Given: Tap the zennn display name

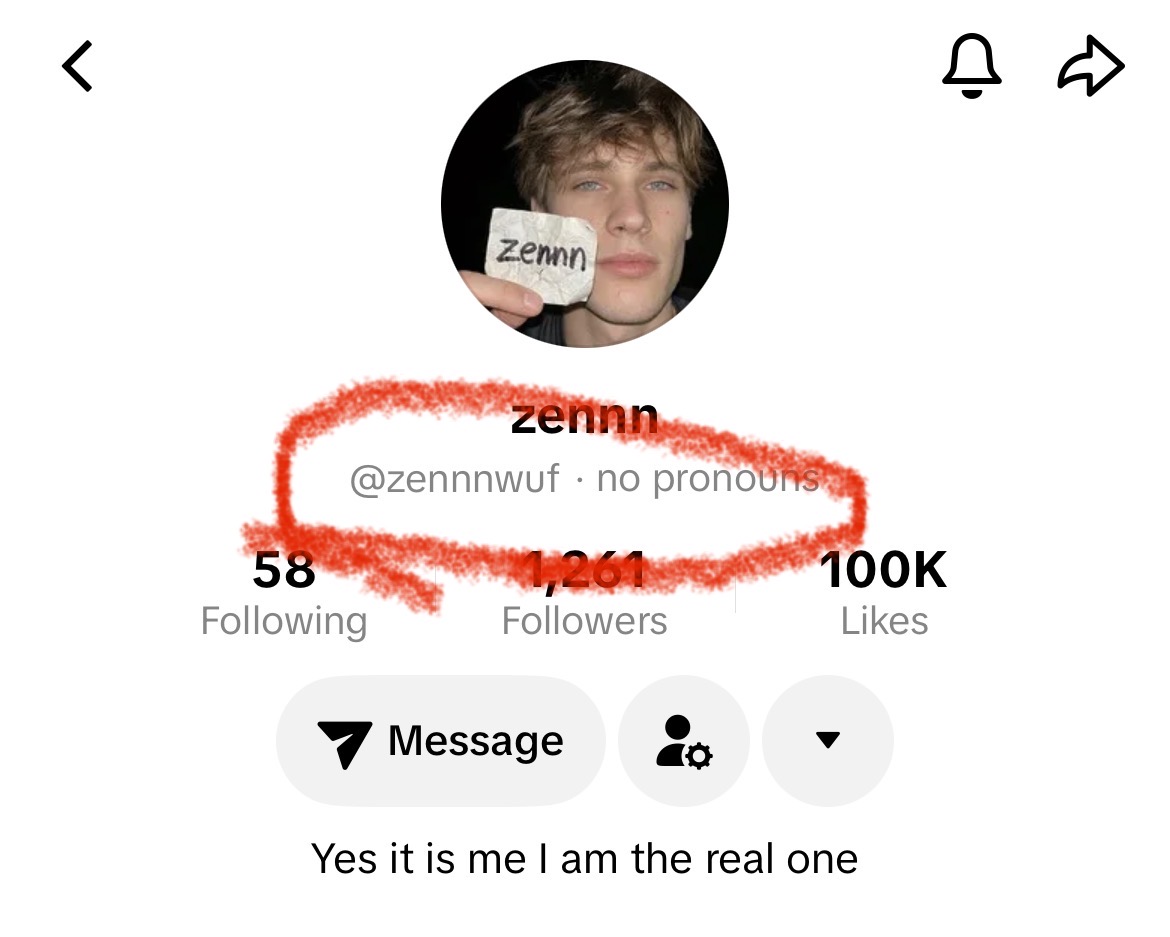Looking at the screenshot, I should tap(584, 418).
